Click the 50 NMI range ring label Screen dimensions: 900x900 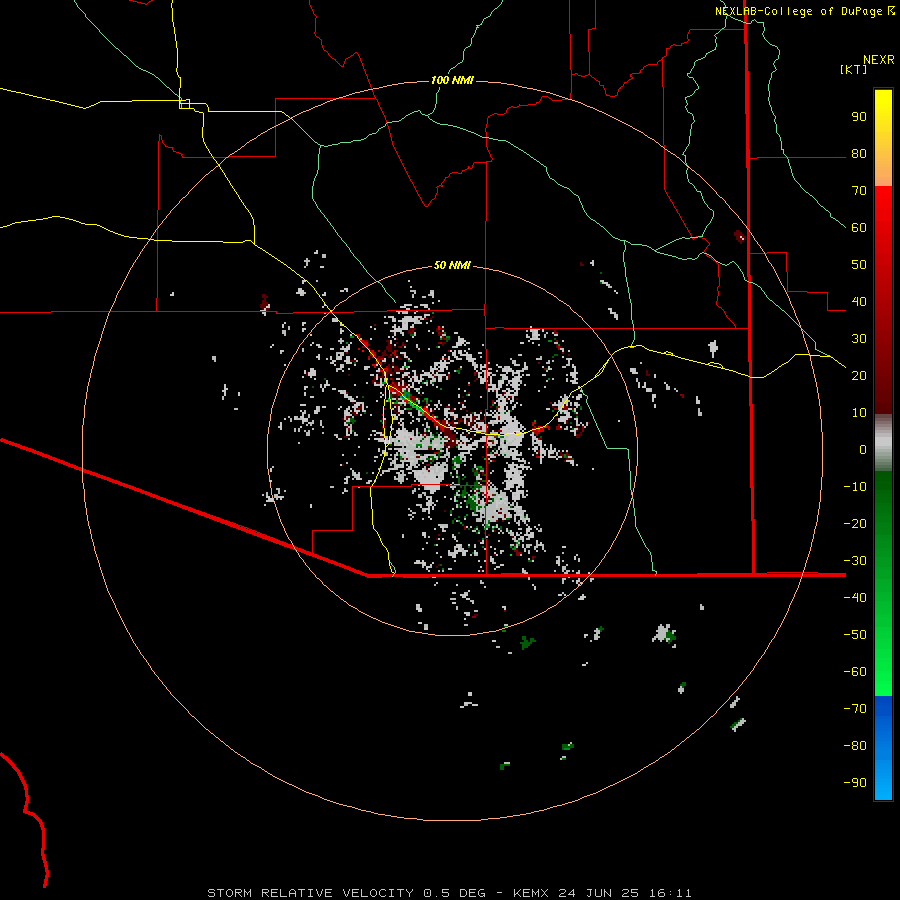452,265
